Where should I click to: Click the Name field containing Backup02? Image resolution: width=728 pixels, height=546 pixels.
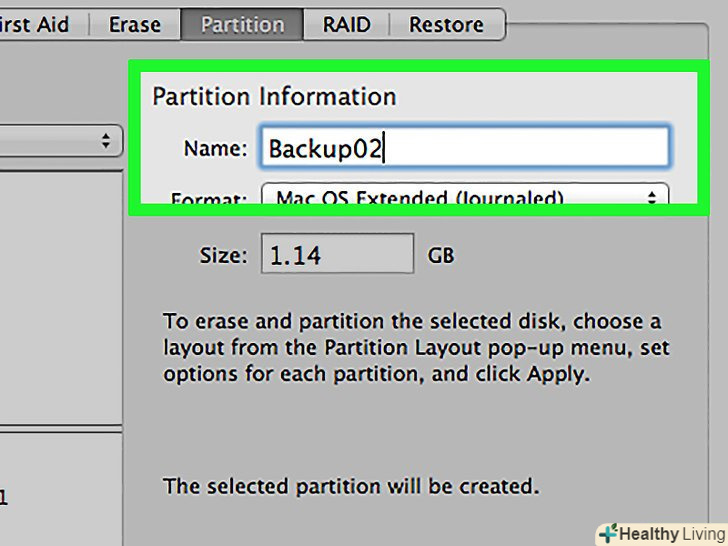[x=464, y=148]
